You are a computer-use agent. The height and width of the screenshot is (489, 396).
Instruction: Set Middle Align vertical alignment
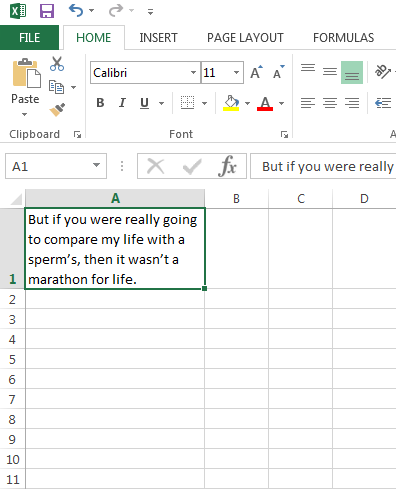[330, 72]
